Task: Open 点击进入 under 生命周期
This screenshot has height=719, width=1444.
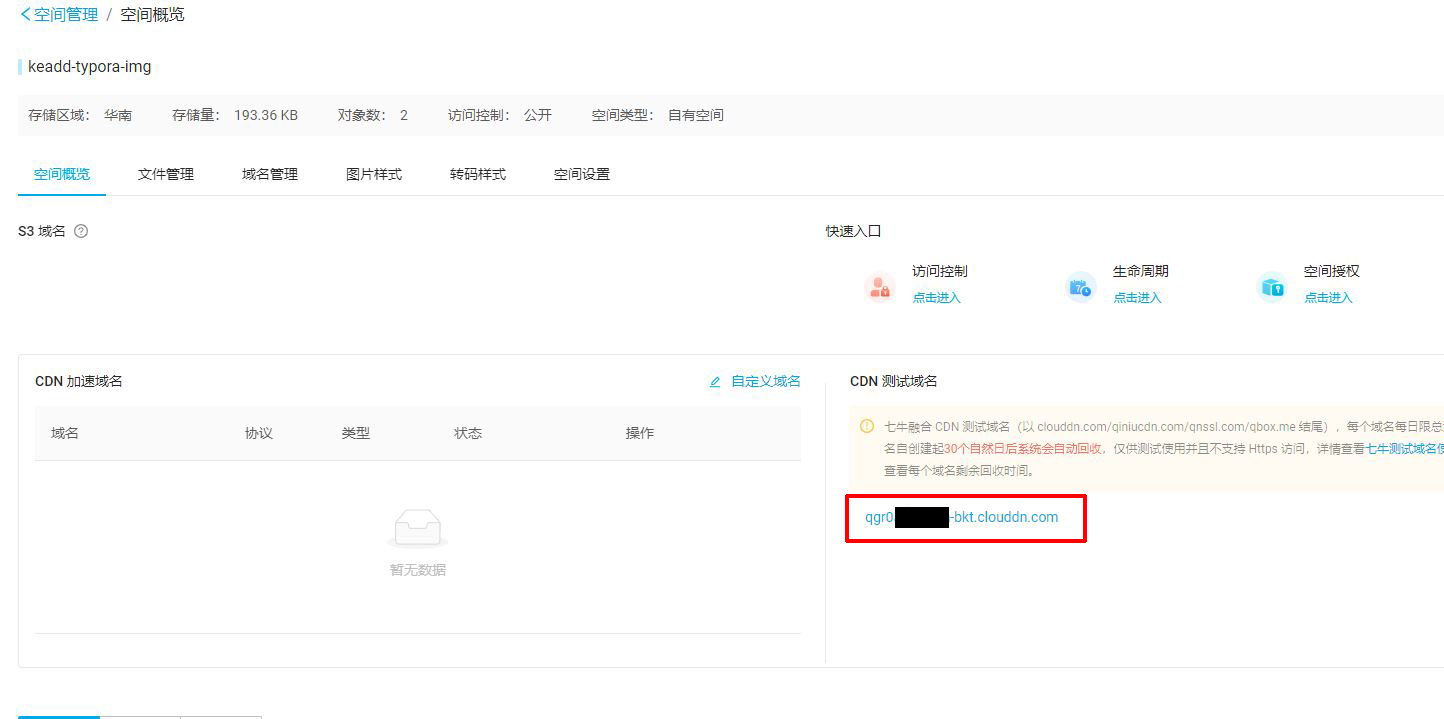Action: (x=1138, y=298)
